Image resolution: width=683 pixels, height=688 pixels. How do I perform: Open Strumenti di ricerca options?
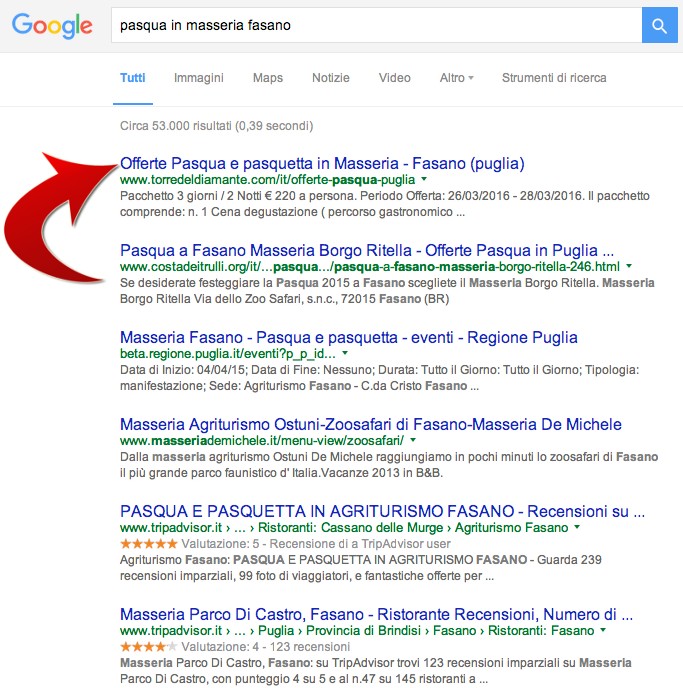[554, 78]
